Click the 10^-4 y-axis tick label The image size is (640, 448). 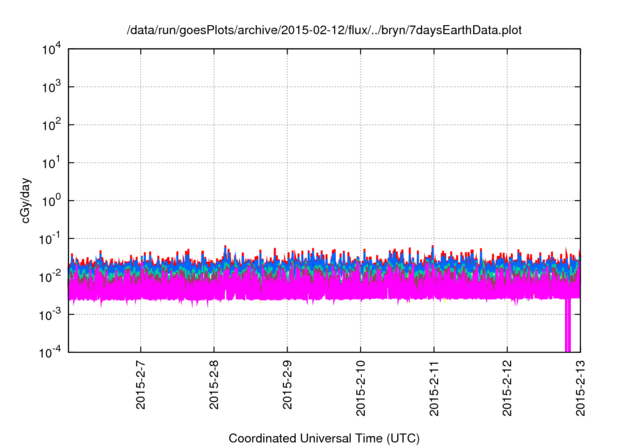coord(50,352)
